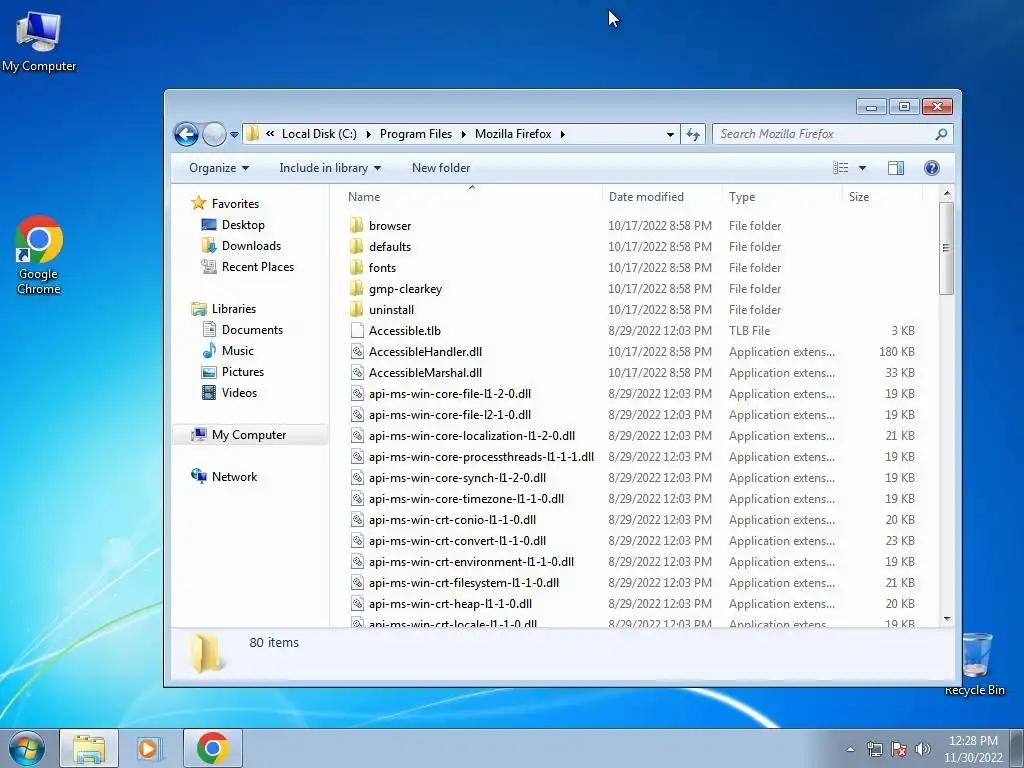Select the Accessible.tlb file icon
This screenshot has height=768, width=1024.
pyautogui.click(x=357, y=330)
